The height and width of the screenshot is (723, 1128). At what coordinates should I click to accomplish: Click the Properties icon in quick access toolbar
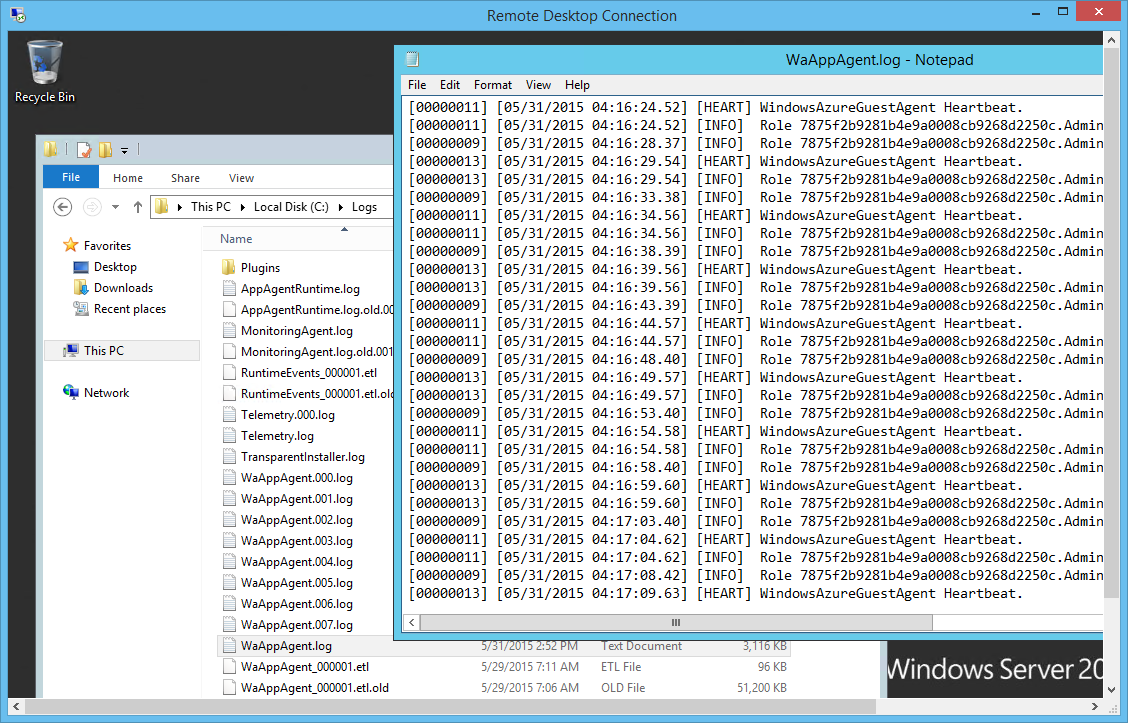click(84, 150)
